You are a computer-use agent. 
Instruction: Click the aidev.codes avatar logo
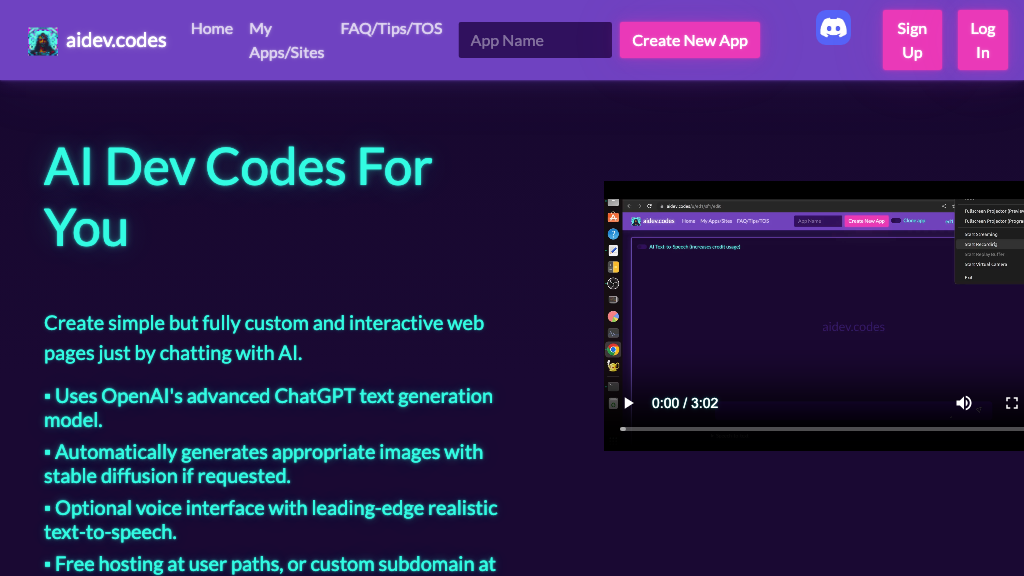pyautogui.click(x=42, y=40)
